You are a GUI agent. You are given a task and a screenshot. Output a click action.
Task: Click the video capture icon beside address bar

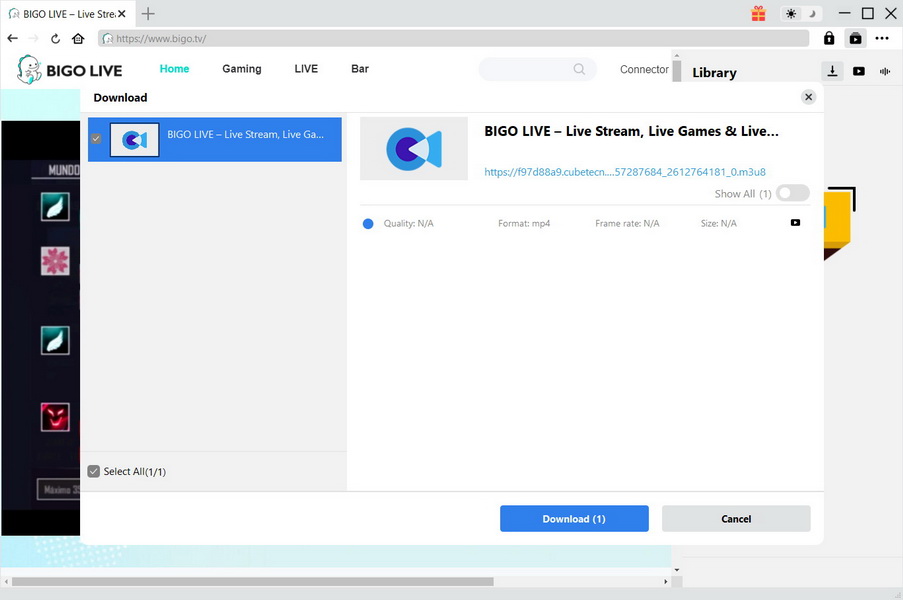[856, 38]
